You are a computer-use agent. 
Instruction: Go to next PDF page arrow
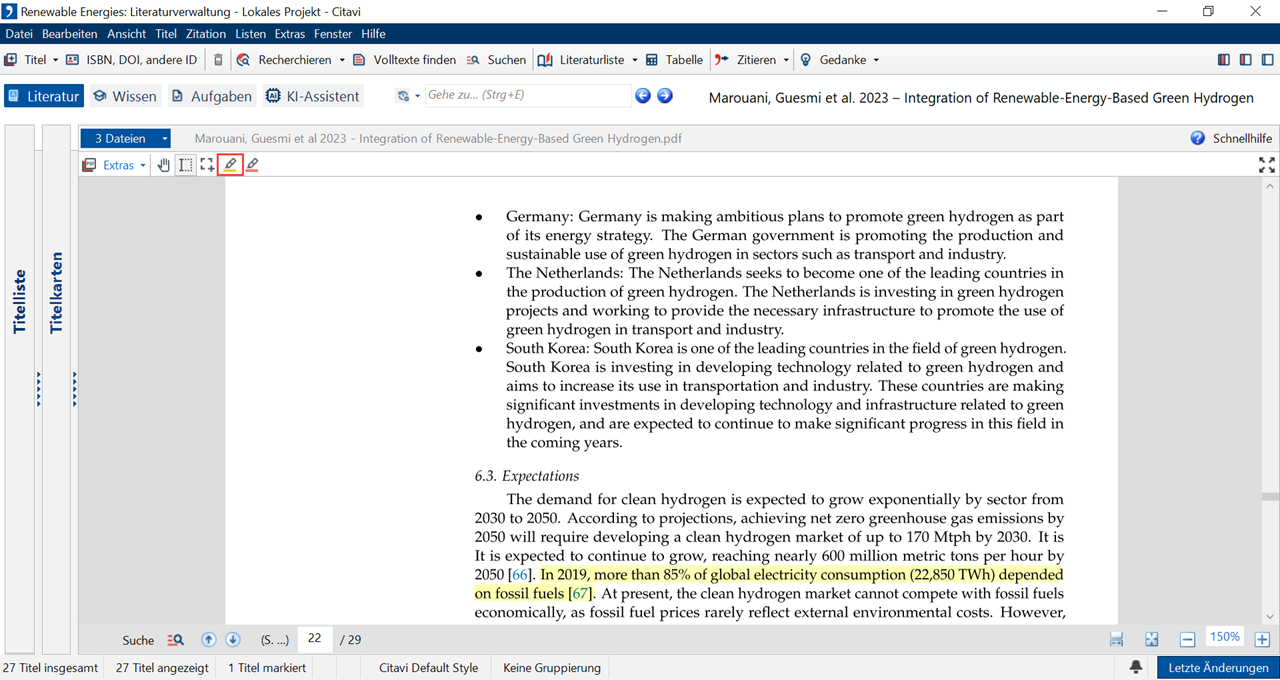(x=232, y=640)
